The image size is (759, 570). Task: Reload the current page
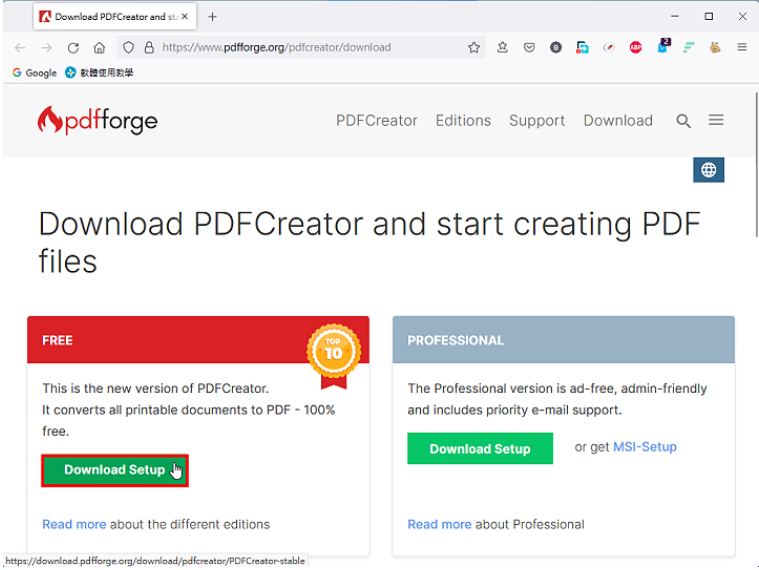point(73,47)
